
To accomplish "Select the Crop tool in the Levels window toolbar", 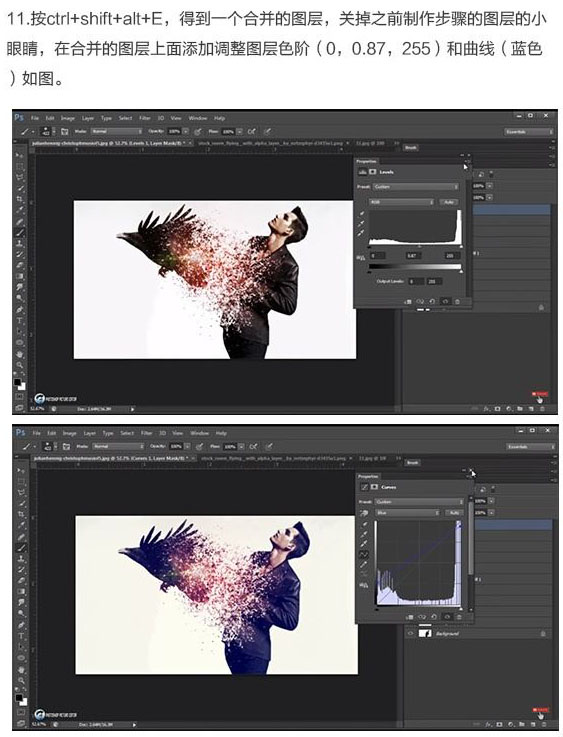I will 20,199.
